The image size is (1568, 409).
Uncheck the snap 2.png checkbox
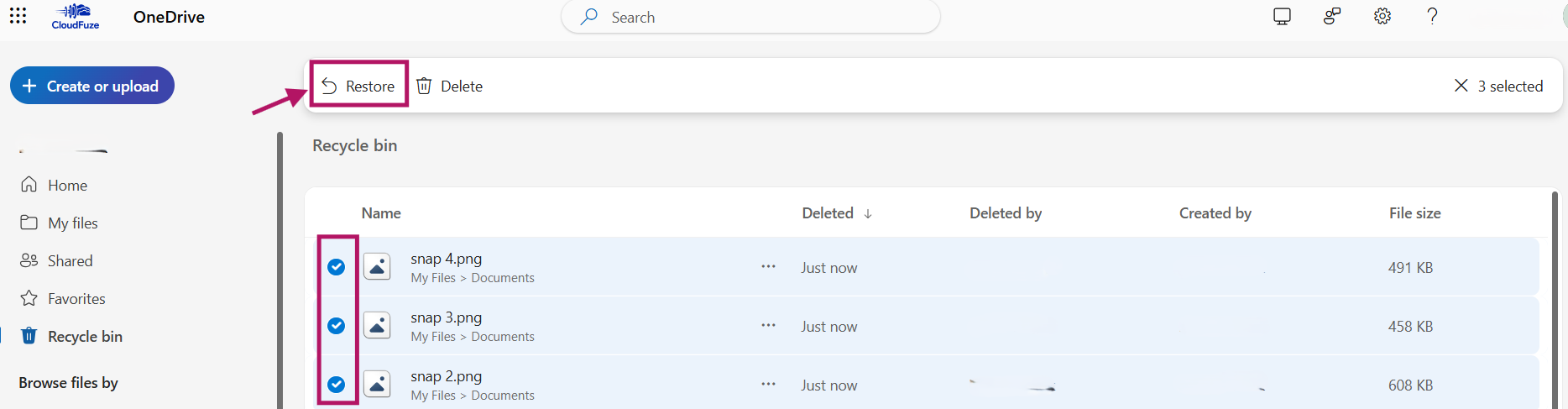tap(336, 385)
